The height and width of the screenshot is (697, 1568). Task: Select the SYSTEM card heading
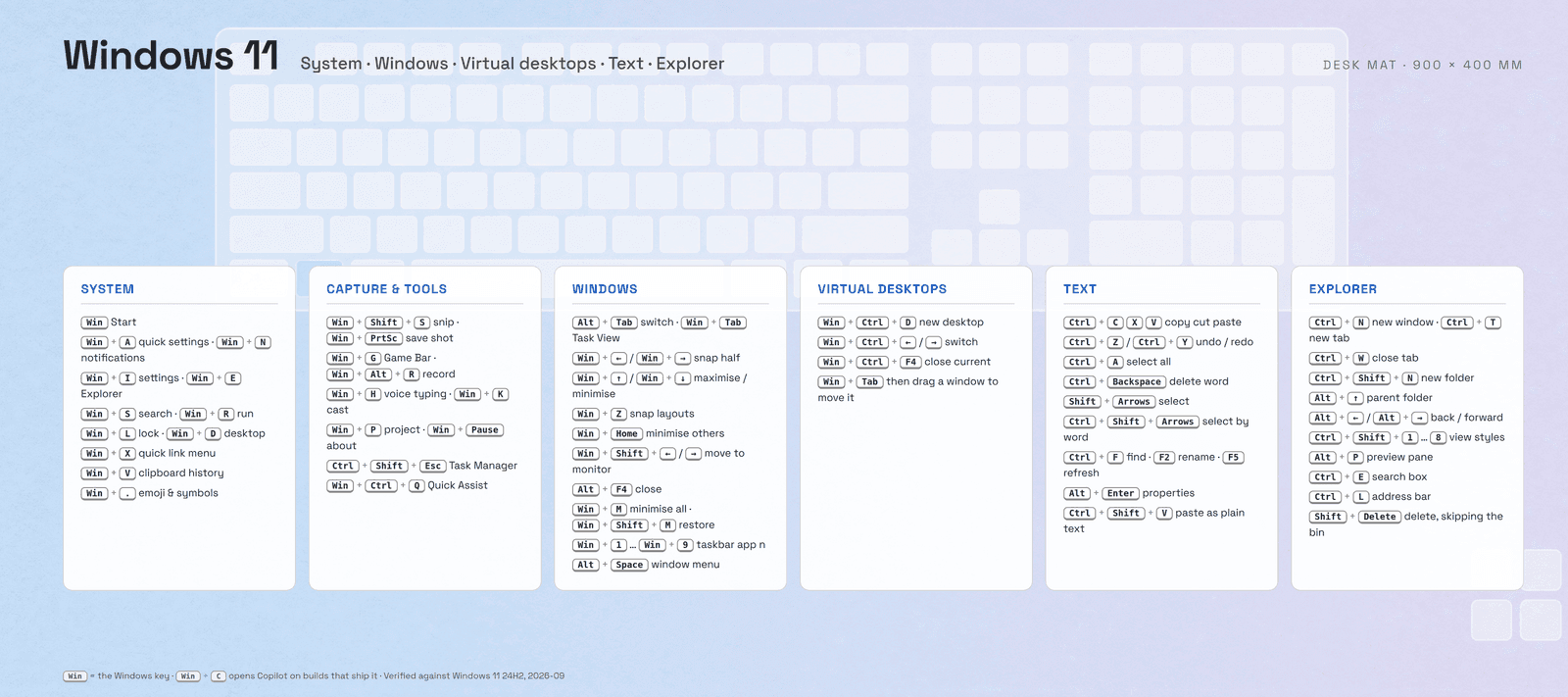(x=108, y=289)
